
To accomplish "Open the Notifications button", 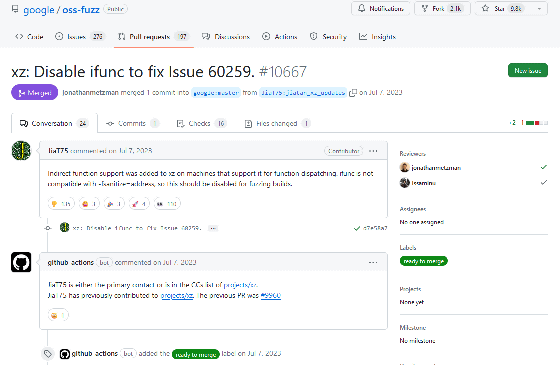I will tap(381, 9).
